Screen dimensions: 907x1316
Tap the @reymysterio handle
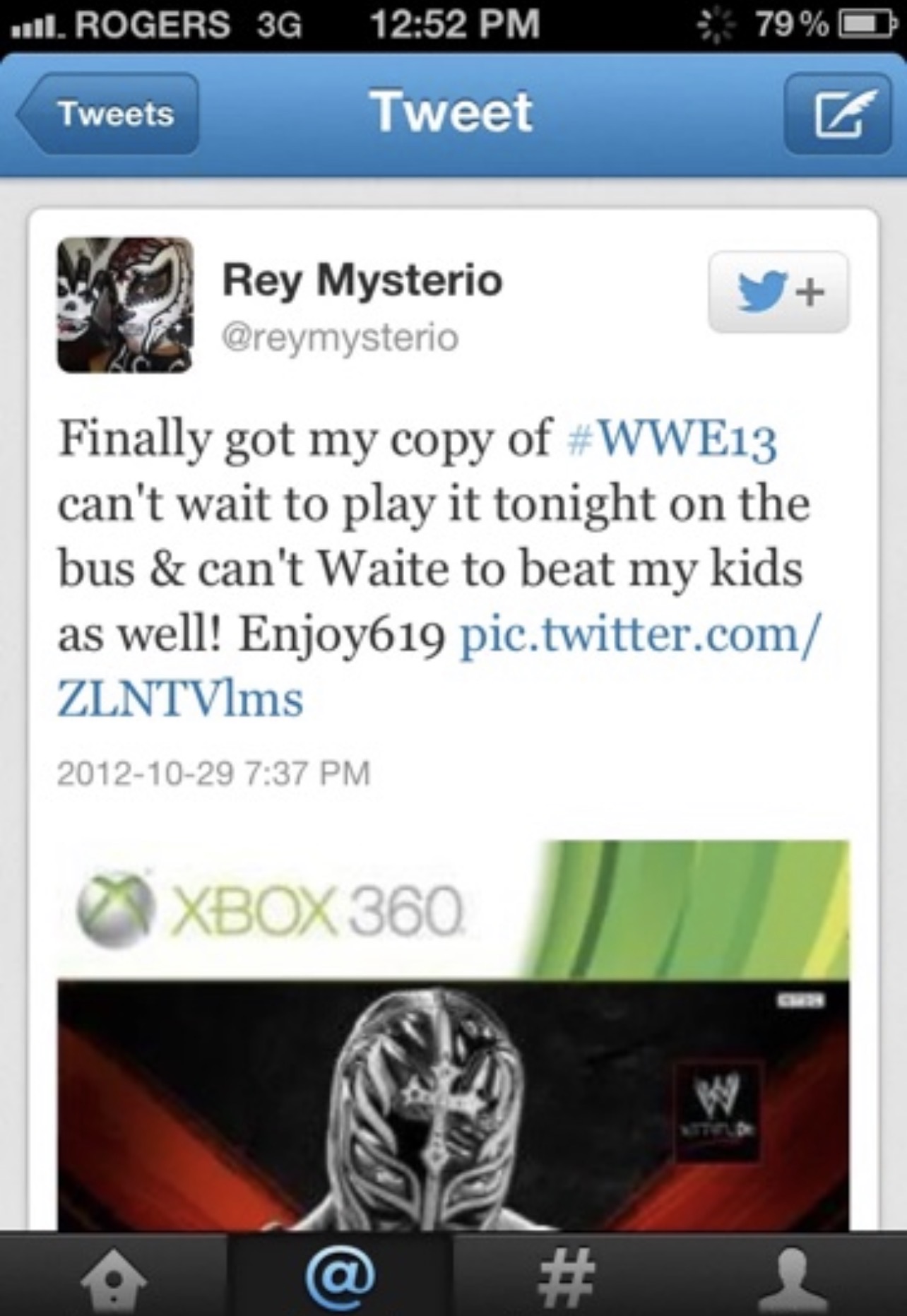click(x=340, y=337)
